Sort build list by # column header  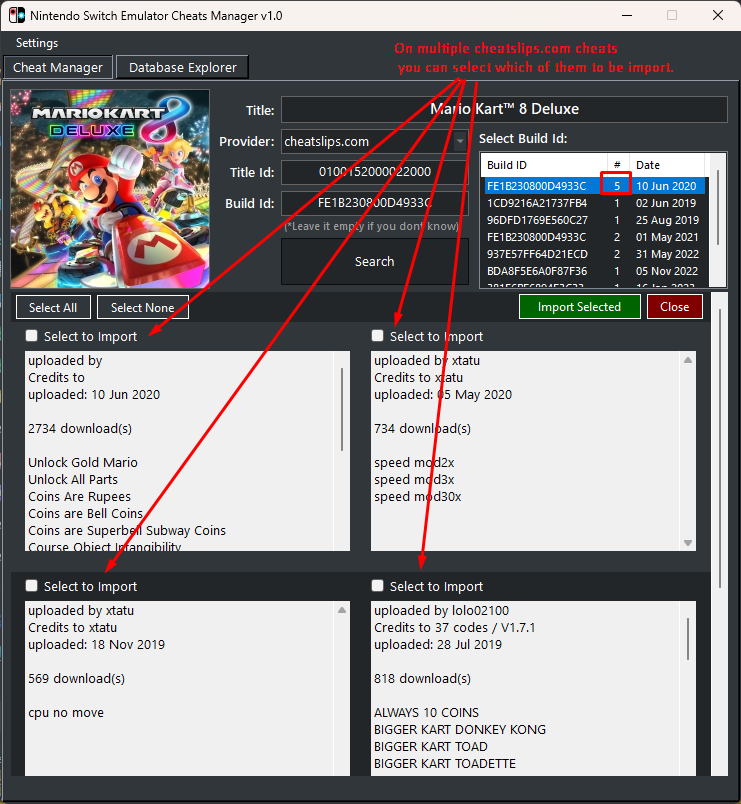(x=618, y=165)
